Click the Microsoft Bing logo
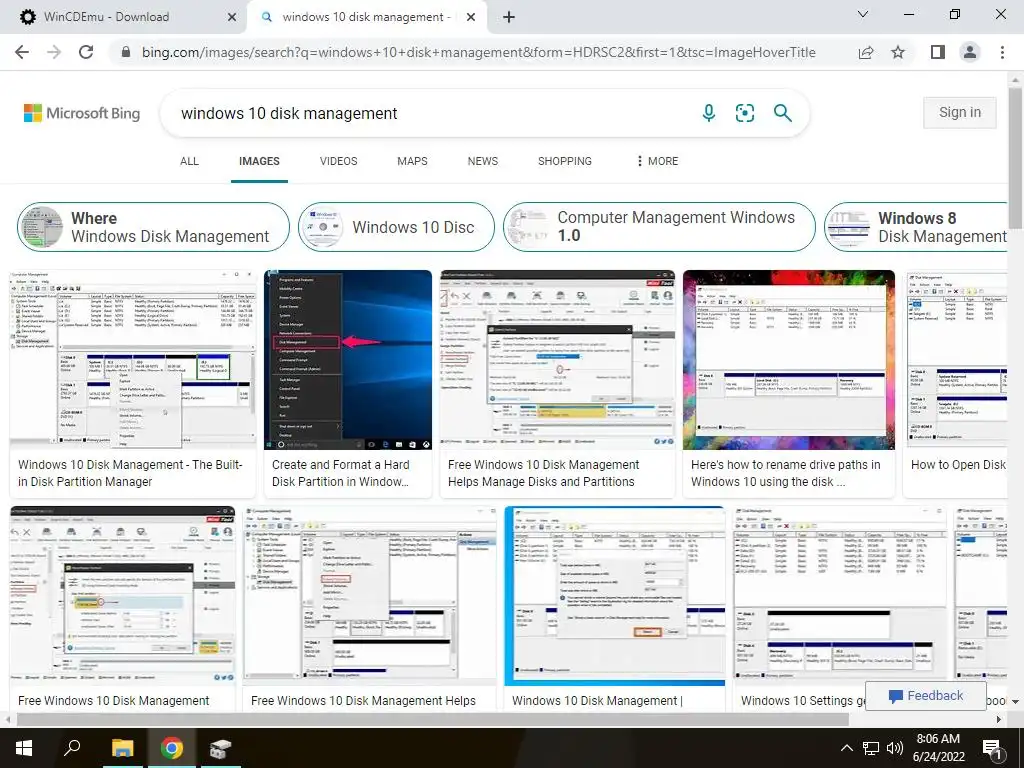The image size is (1024, 768). tap(82, 113)
